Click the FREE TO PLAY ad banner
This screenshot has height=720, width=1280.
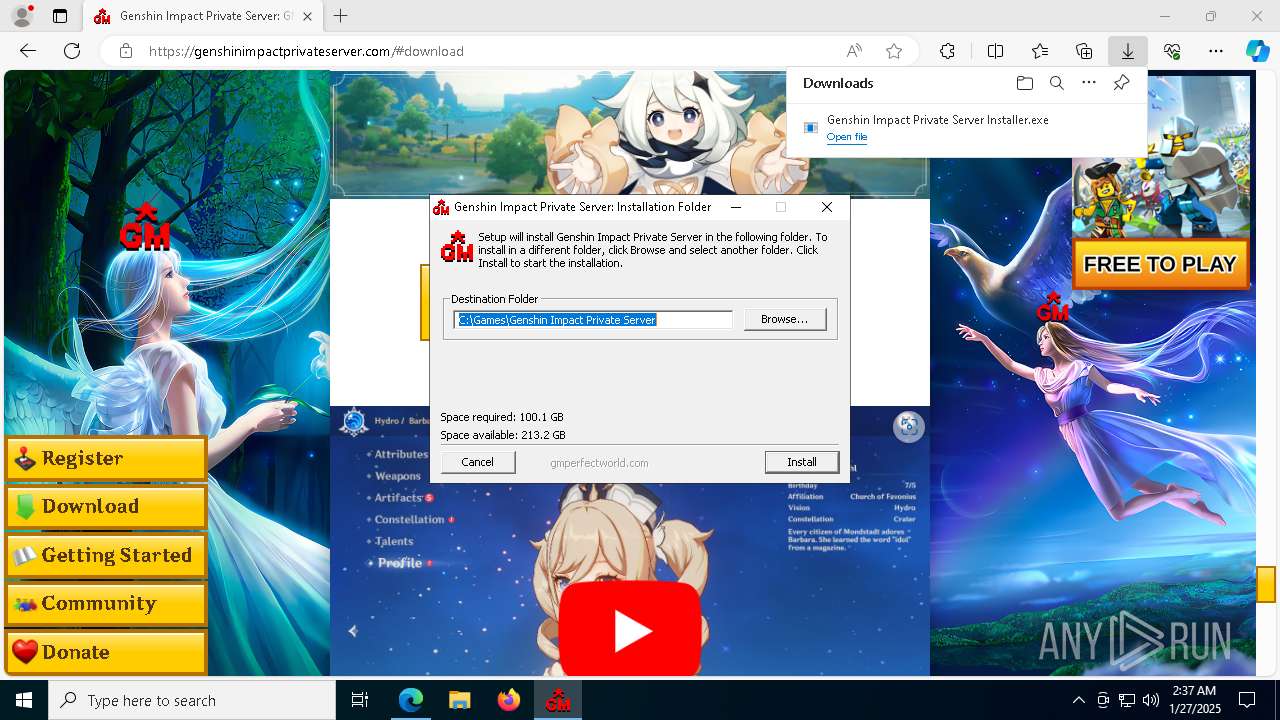pos(1161,264)
